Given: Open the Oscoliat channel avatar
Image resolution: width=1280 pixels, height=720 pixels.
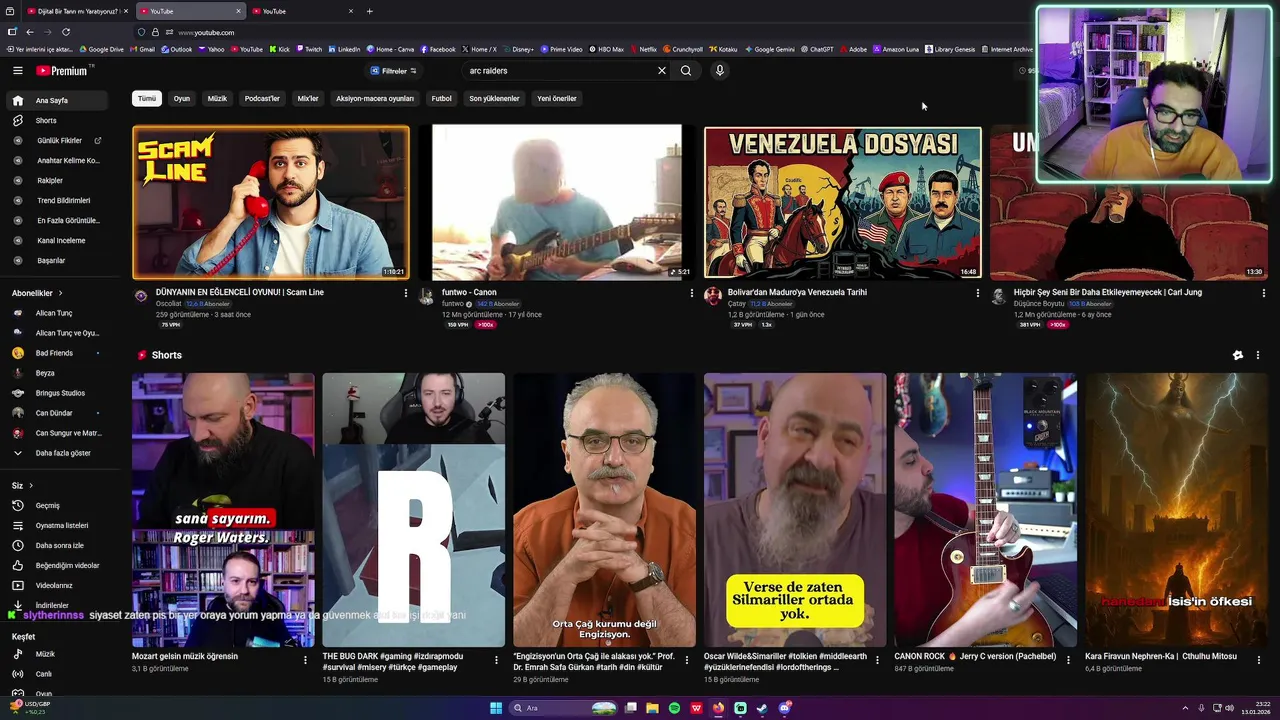Looking at the screenshot, I should click(141, 296).
